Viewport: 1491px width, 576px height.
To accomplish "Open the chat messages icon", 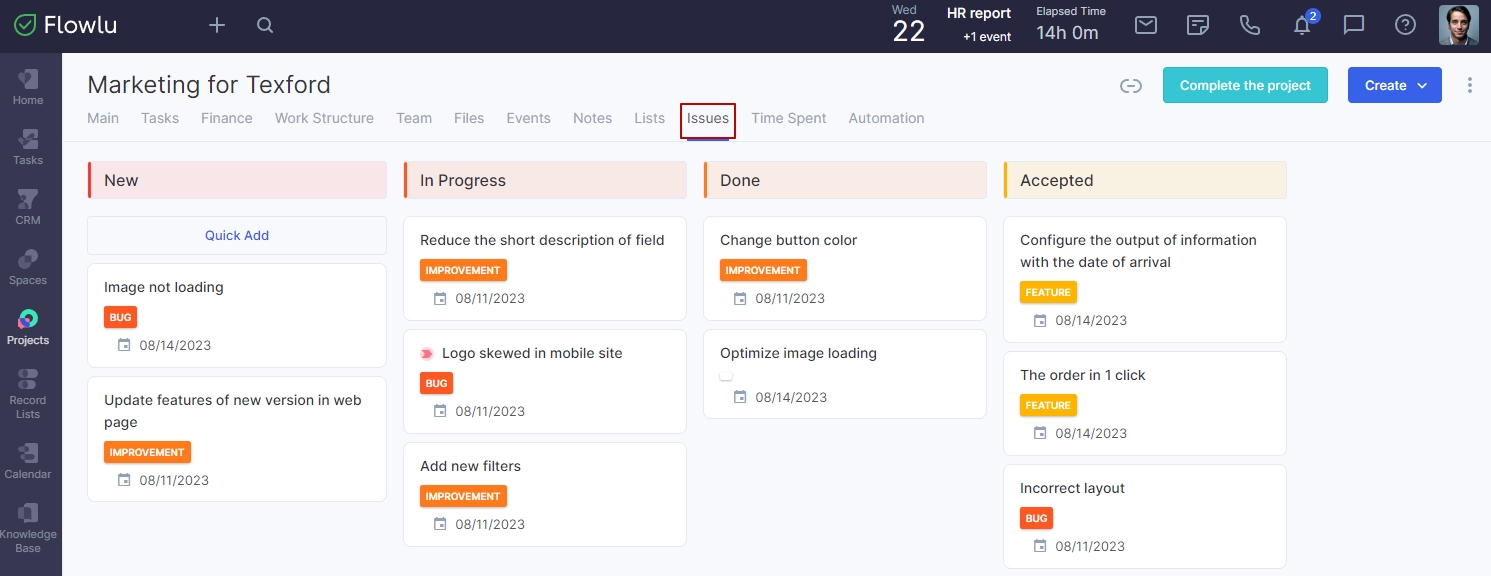I will (1354, 25).
